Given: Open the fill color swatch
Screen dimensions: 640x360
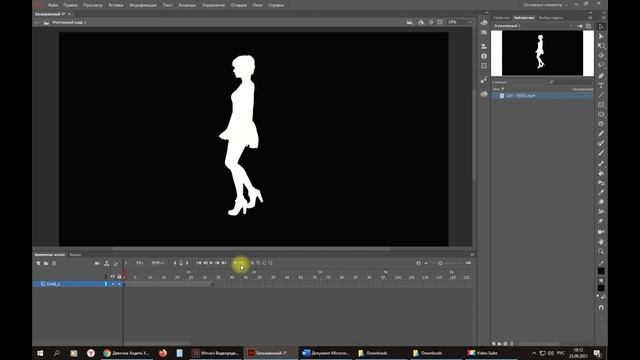Looking at the screenshot, I should point(601,288).
